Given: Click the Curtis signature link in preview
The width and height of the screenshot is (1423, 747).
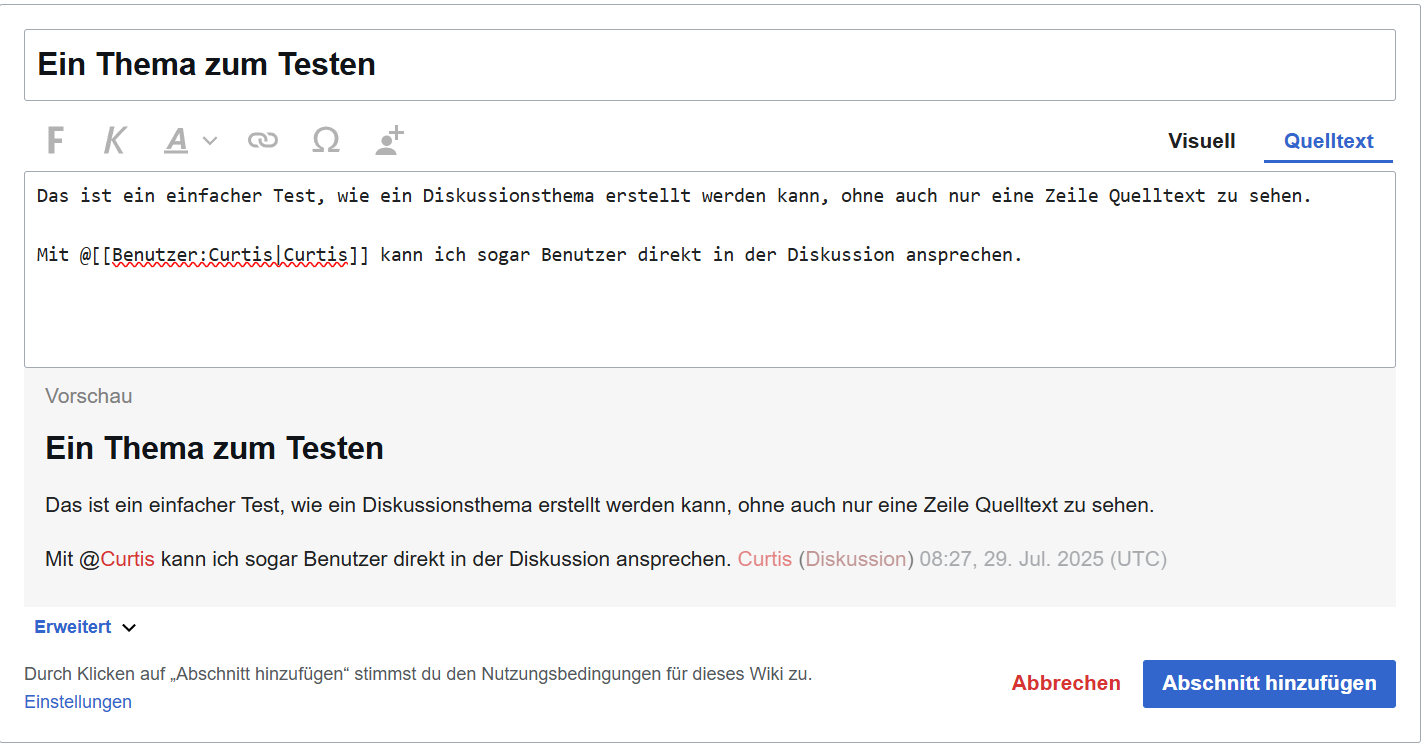Looking at the screenshot, I should tap(764, 559).
